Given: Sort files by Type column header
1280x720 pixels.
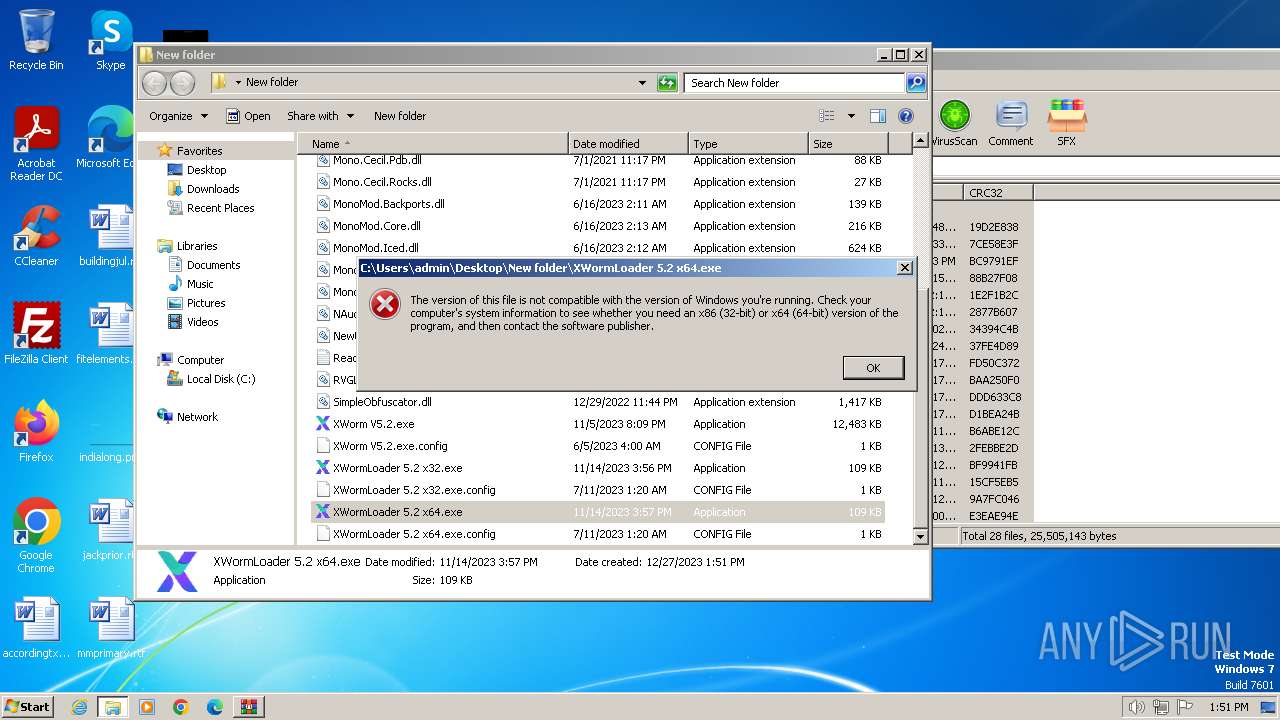Looking at the screenshot, I should click(x=748, y=144).
